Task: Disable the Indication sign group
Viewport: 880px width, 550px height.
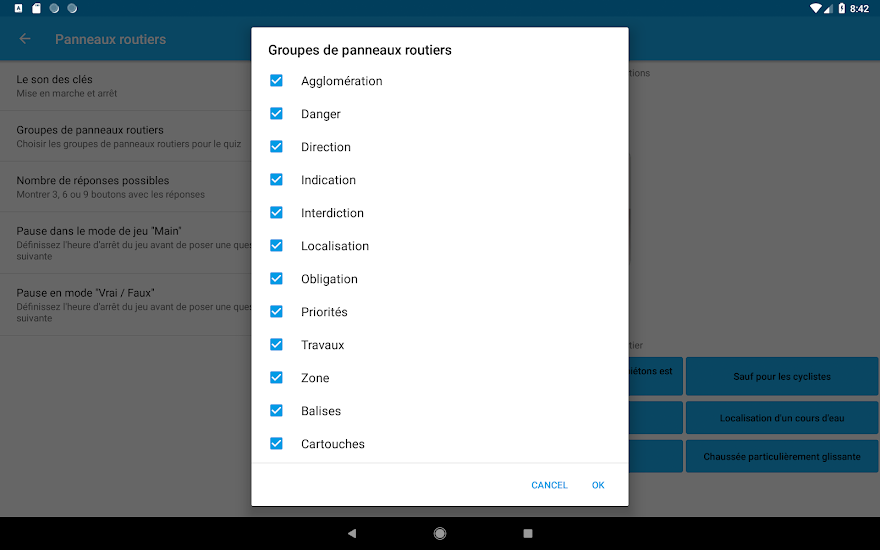Action: pos(277,180)
